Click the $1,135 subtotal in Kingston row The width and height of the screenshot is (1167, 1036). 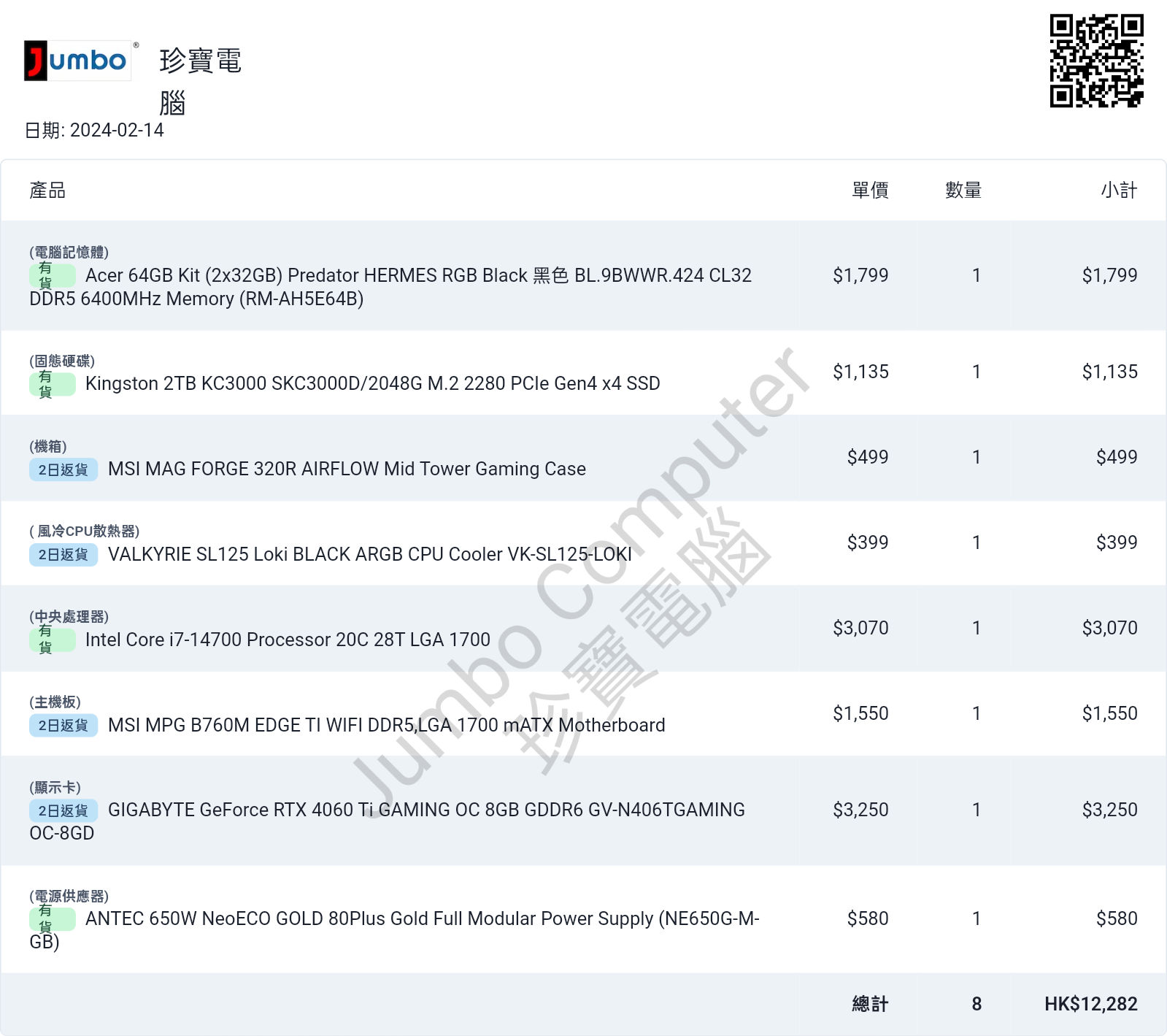click(1109, 372)
